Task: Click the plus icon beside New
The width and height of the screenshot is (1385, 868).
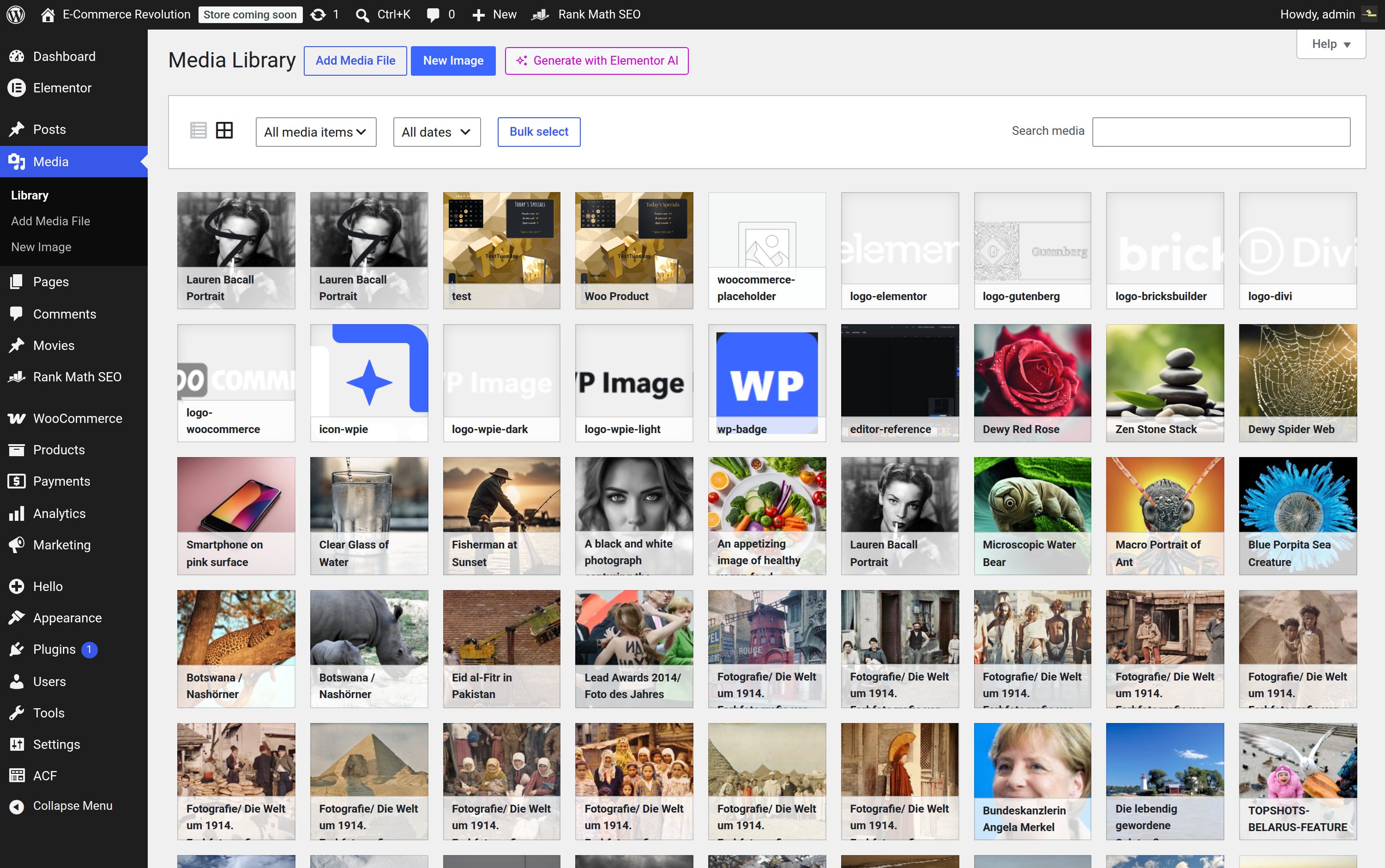Action: pyautogui.click(x=479, y=15)
